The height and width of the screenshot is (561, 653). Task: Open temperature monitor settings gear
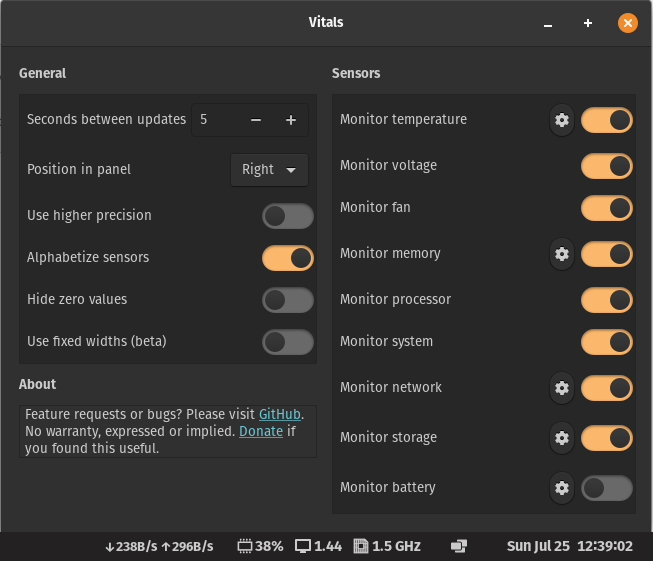562,120
